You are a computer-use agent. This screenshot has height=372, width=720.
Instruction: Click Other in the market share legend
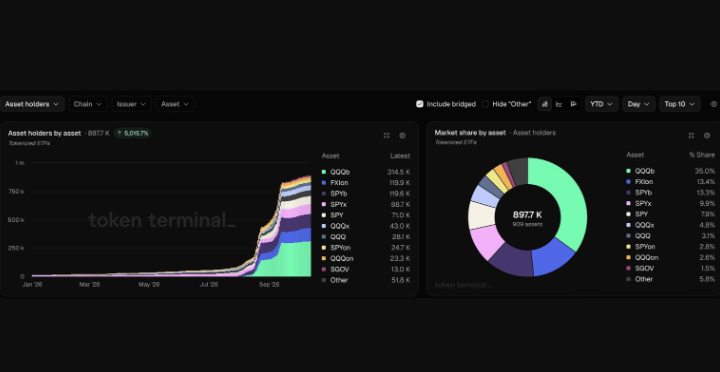pos(644,279)
